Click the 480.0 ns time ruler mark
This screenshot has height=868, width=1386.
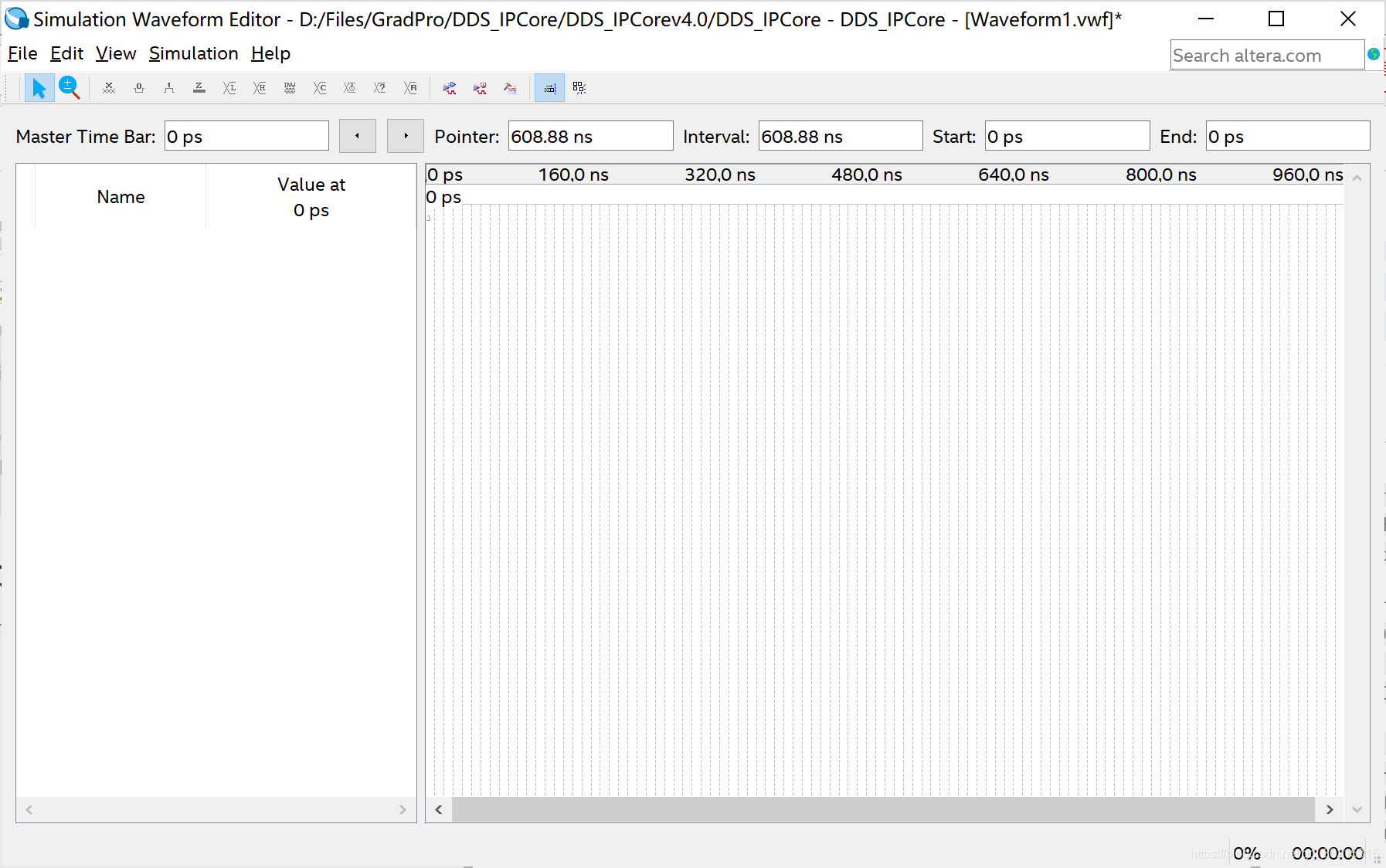(x=867, y=175)
